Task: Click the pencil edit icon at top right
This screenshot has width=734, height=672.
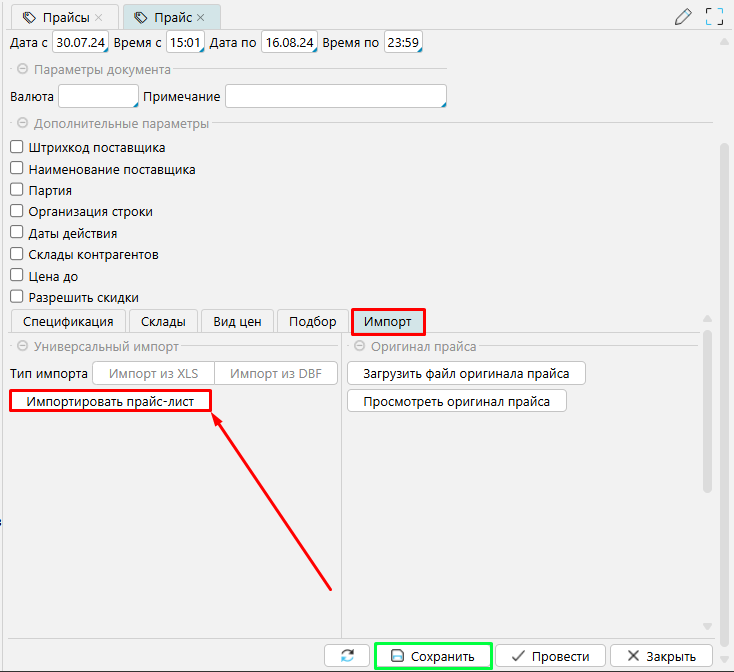Action: [683, 16]
